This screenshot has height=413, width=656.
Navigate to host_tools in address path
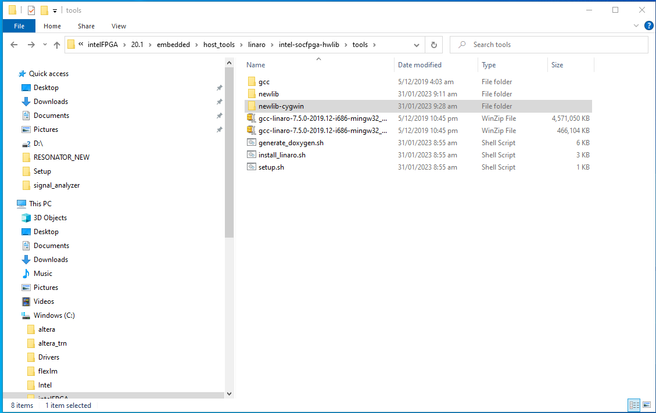coord(219,45)
